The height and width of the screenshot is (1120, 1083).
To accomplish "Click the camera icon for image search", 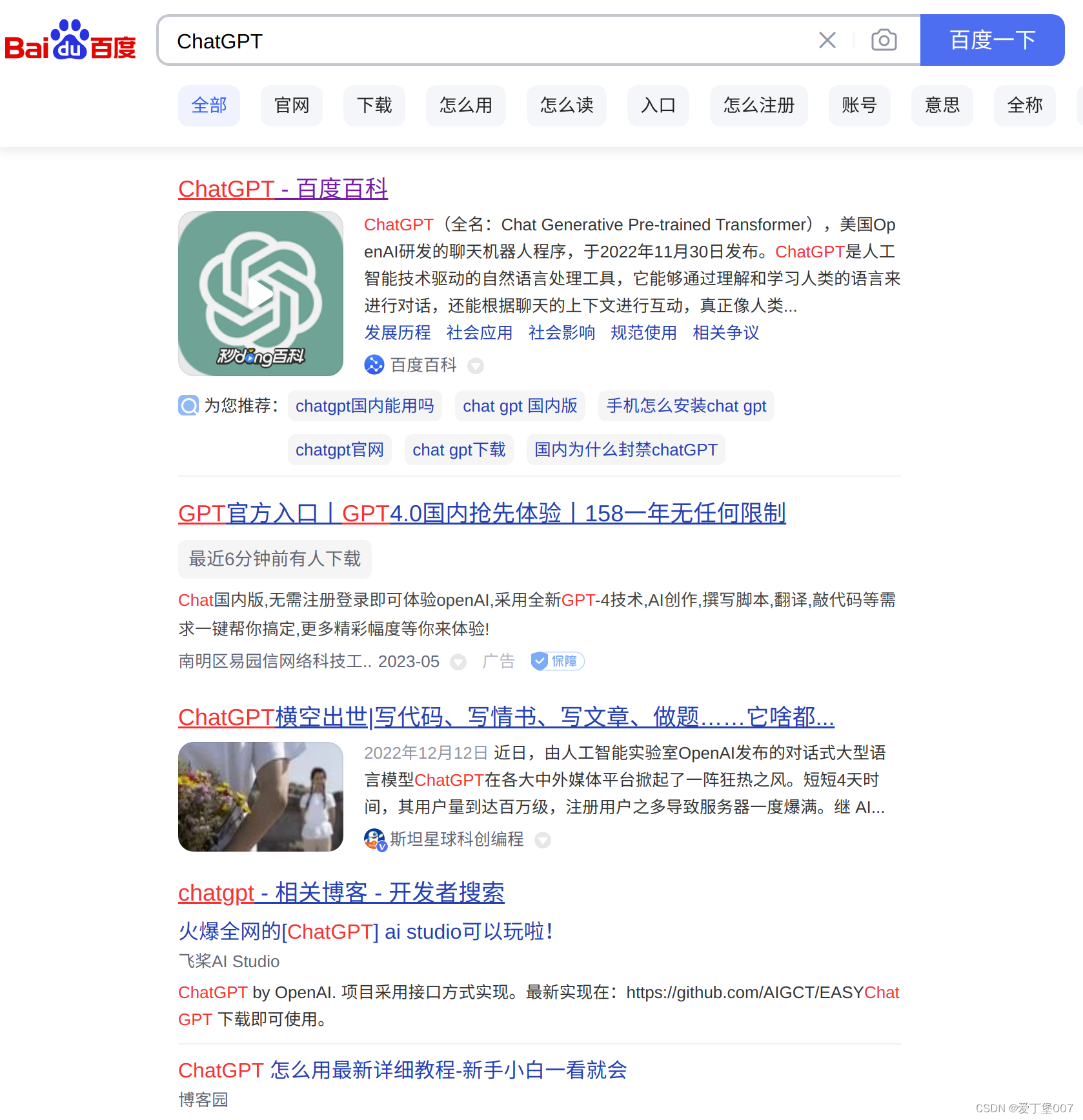I will pos(884,40).
